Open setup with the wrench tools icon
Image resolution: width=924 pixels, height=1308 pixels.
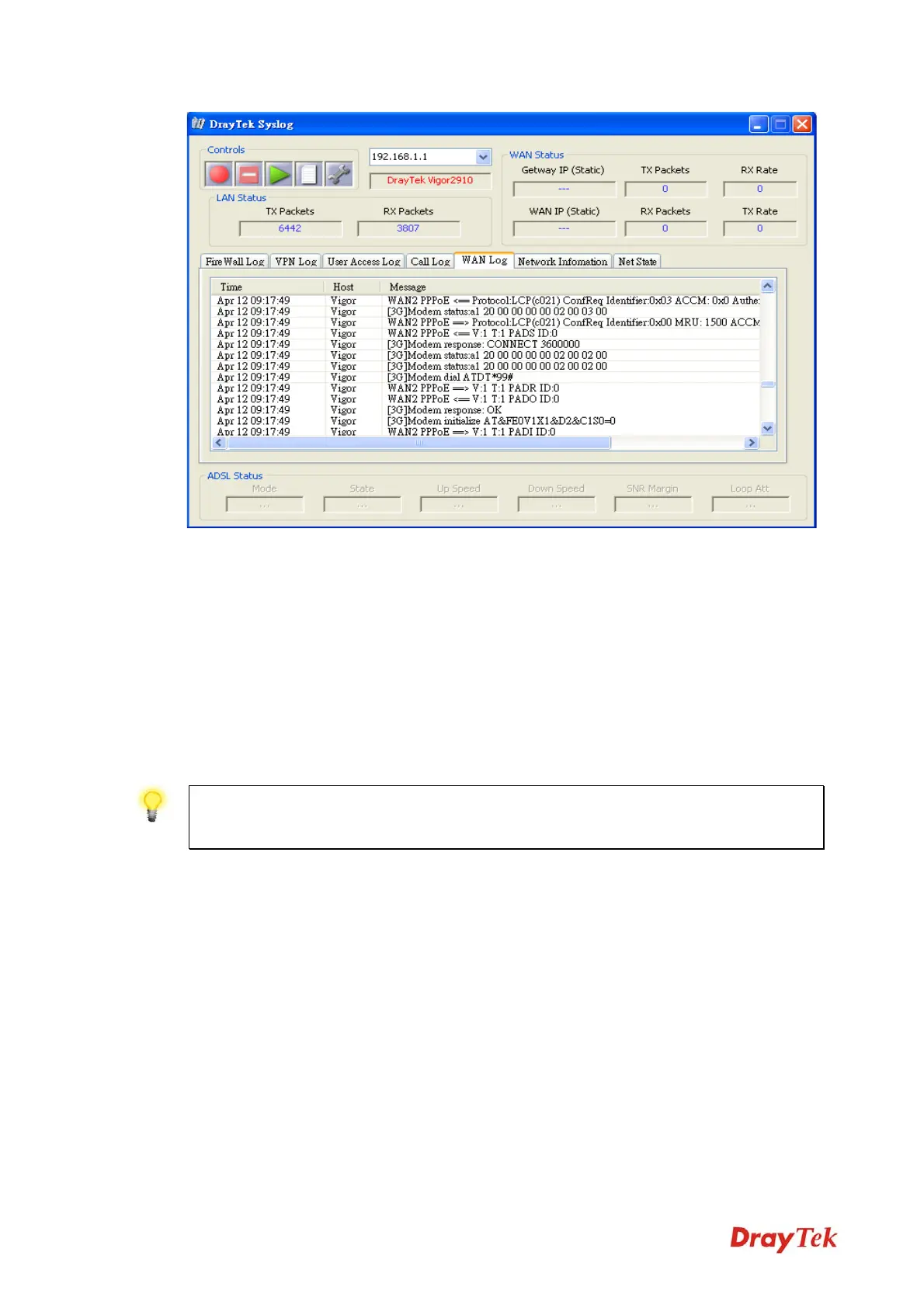coord(339,174)
